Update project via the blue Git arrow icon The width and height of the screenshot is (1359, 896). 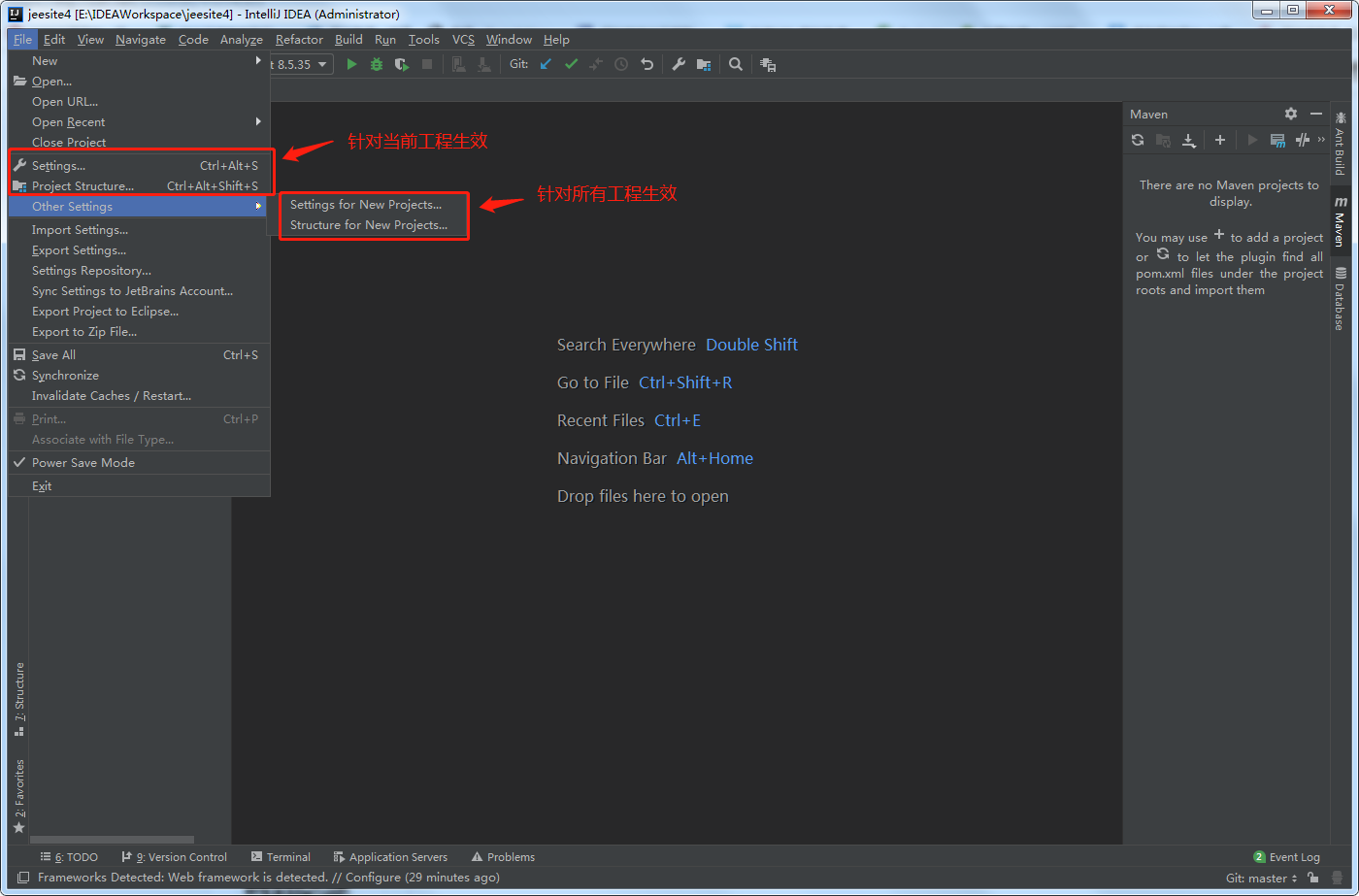[545, 64]
